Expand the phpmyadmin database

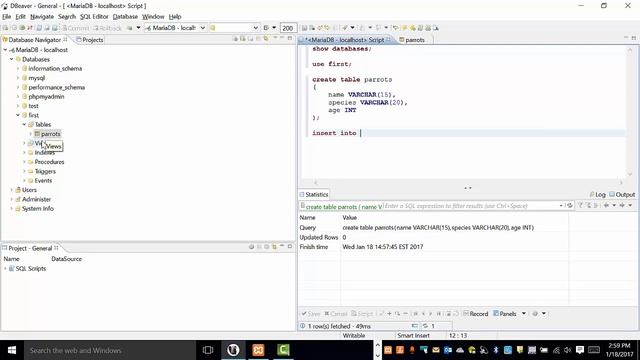click(x=18, y=97)
